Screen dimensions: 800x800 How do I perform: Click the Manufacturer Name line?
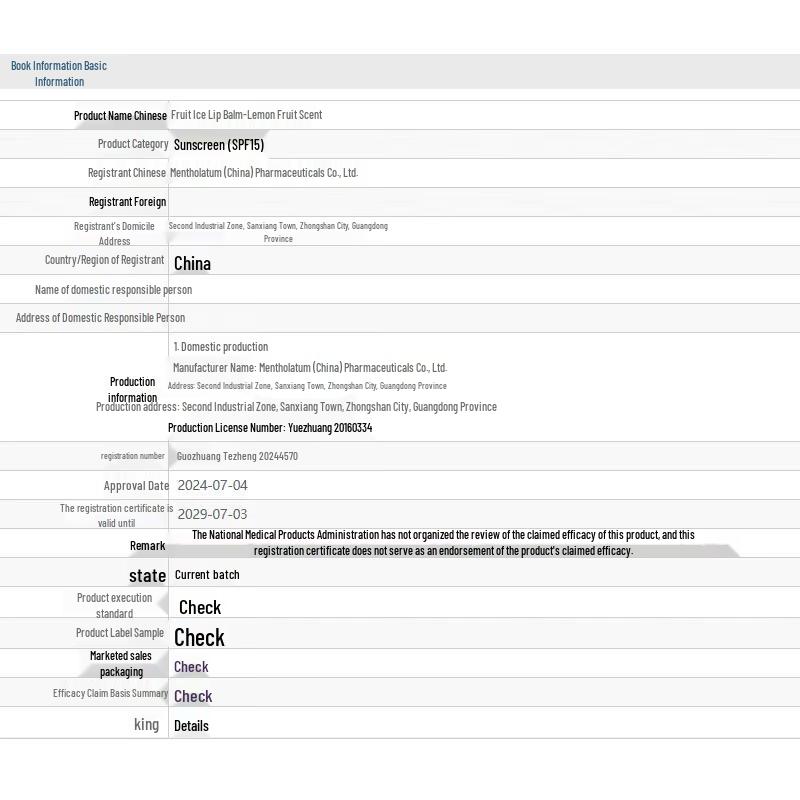[x=310, y=367]
